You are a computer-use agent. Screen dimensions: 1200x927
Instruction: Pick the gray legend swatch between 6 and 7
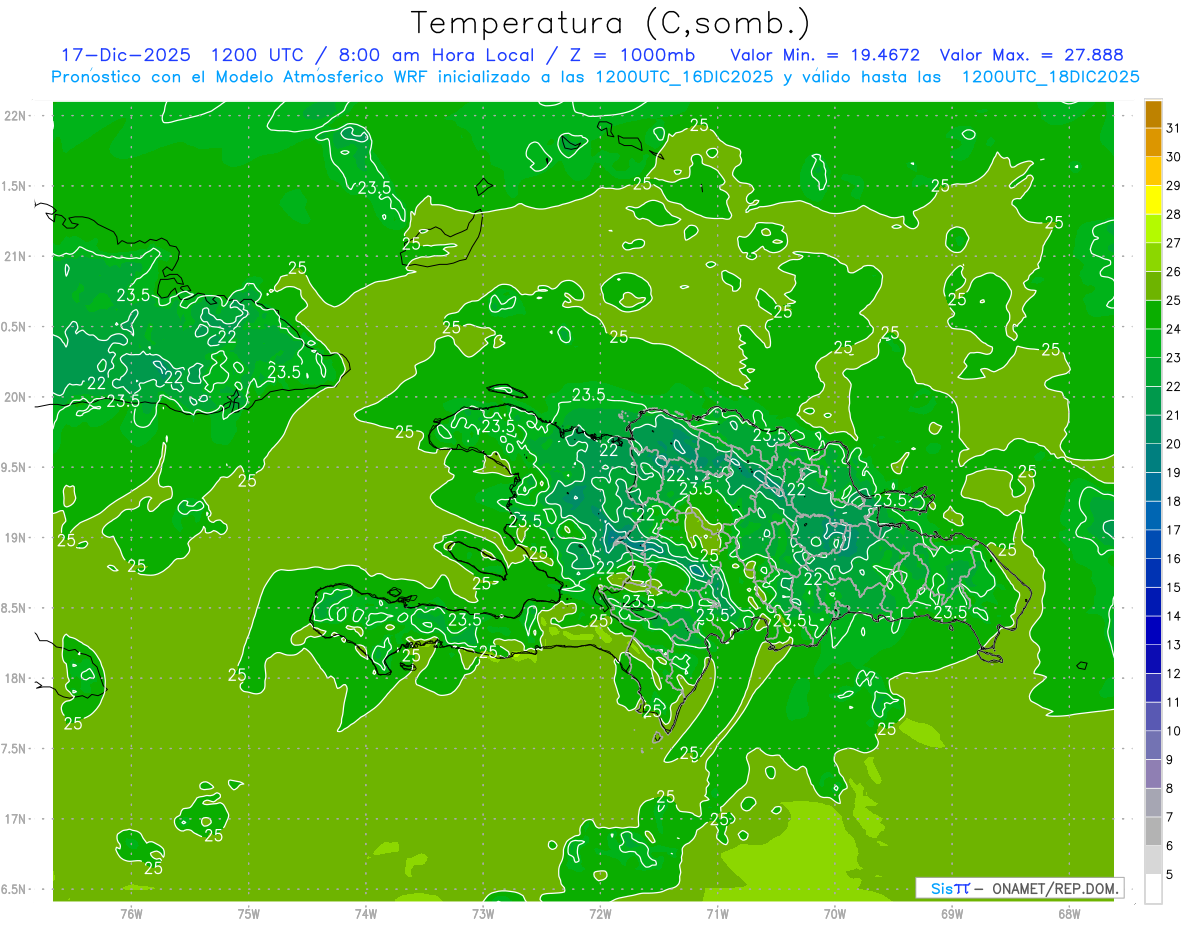point(1154,832)
